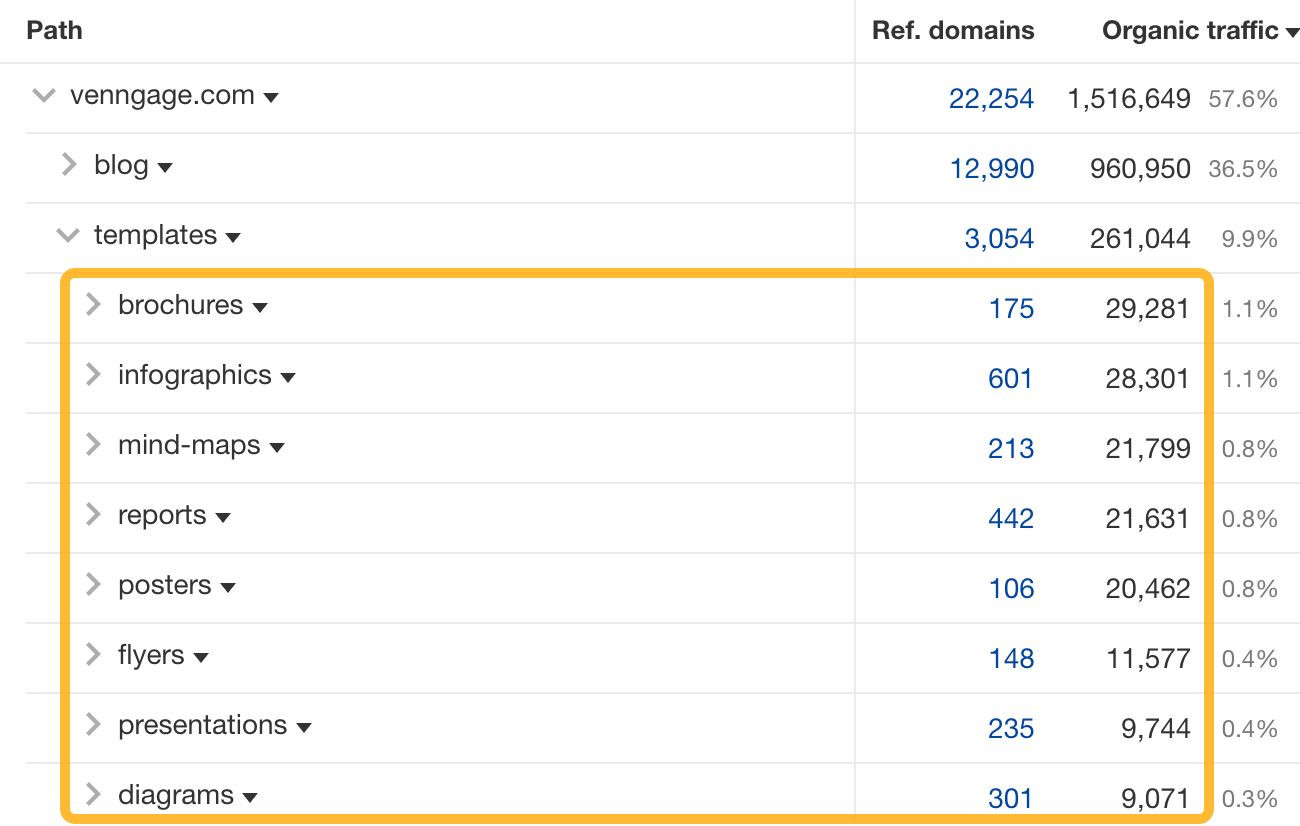Open the dropdown next to venngage.com
The image size is (1300, 826).
click(271, 97)
